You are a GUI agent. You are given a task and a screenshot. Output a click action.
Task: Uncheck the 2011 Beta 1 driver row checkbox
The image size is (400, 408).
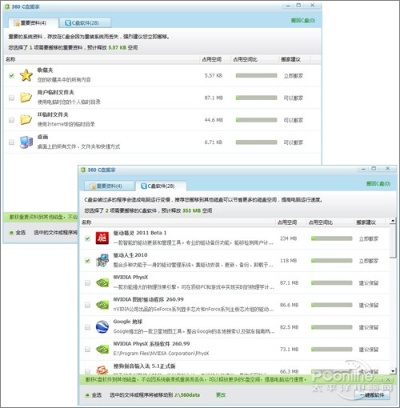[x=87, y=238]
